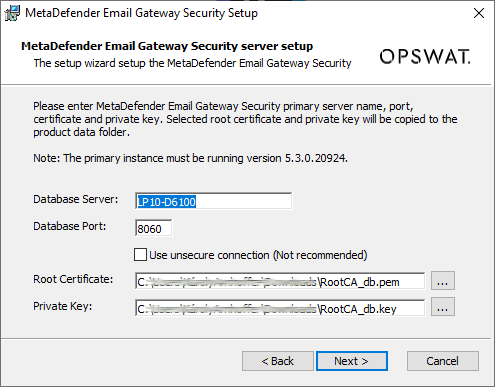Click the version 5.3.0.20924 note text
495x387 pixels.
point(190,158)
